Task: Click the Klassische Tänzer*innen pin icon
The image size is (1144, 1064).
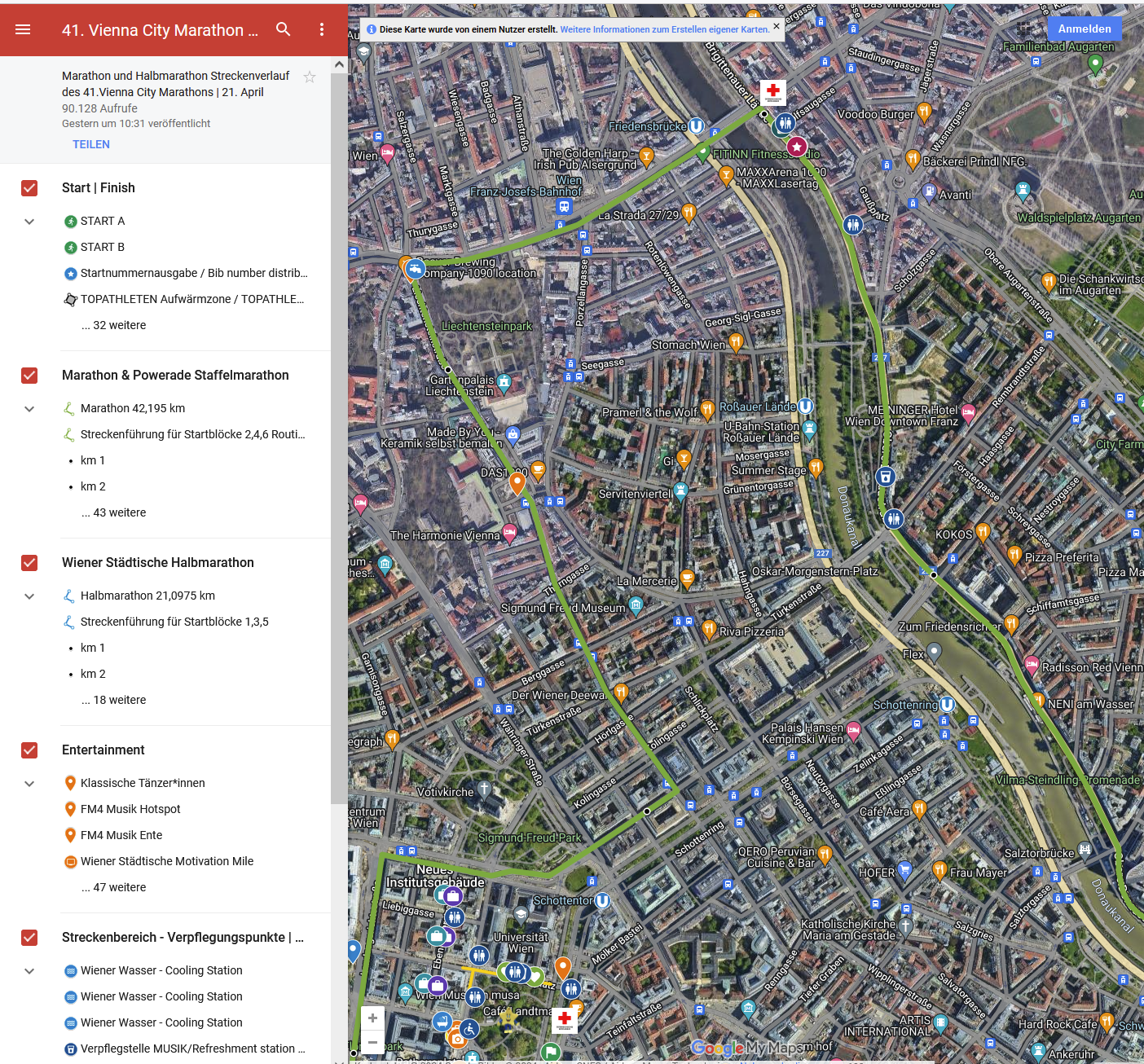Action: pyautogui.click(x=71, y=783)
